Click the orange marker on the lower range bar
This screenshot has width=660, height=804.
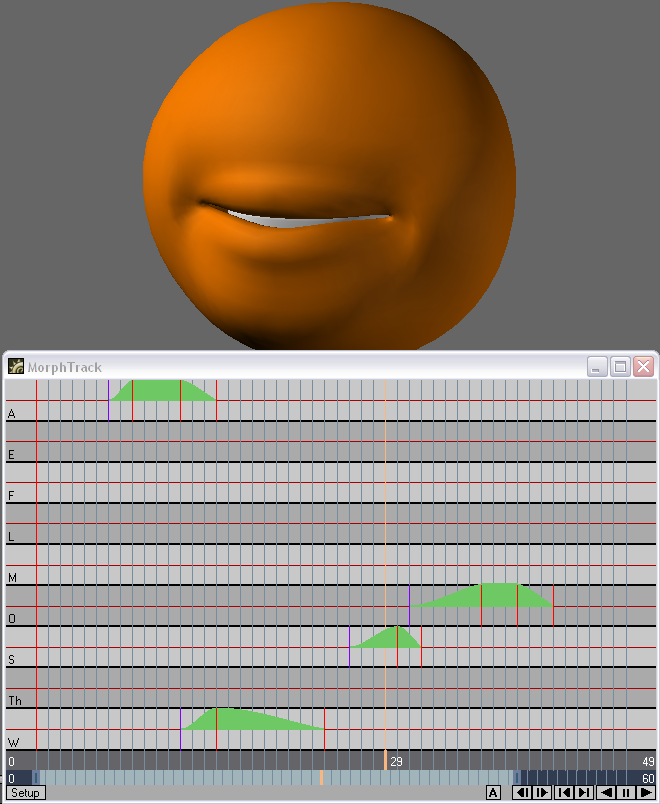(321, 777)
